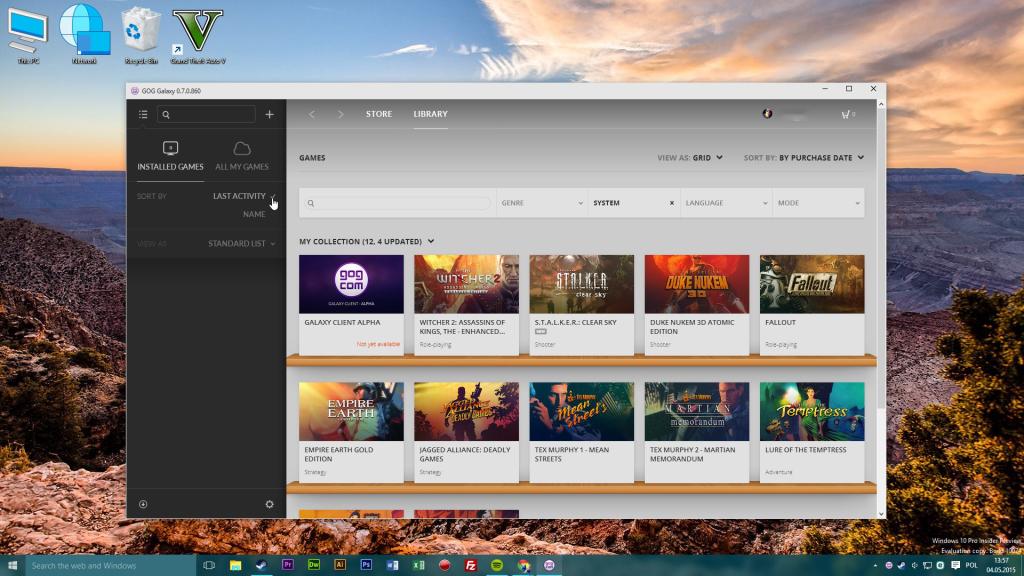Collapse the My Collection section
The height and width of the screenshot is (576, 1024).
(431, 241)
